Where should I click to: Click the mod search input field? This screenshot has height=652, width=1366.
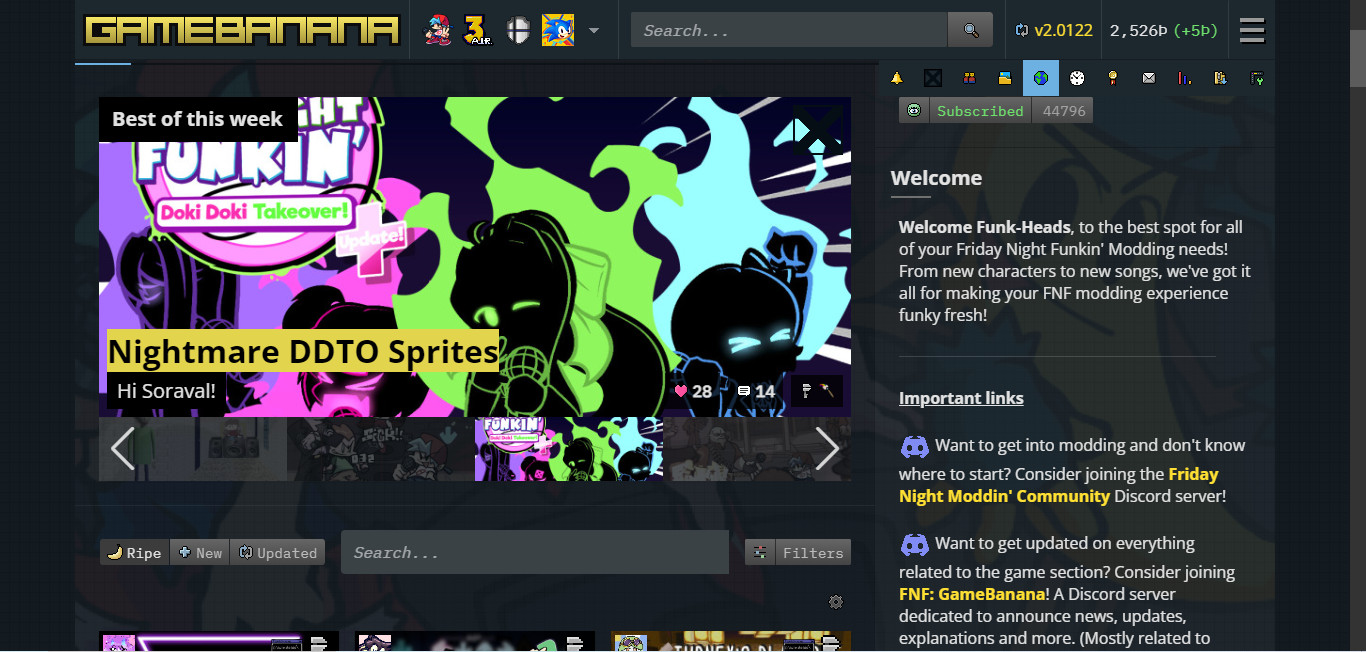[x=535, y=551]
